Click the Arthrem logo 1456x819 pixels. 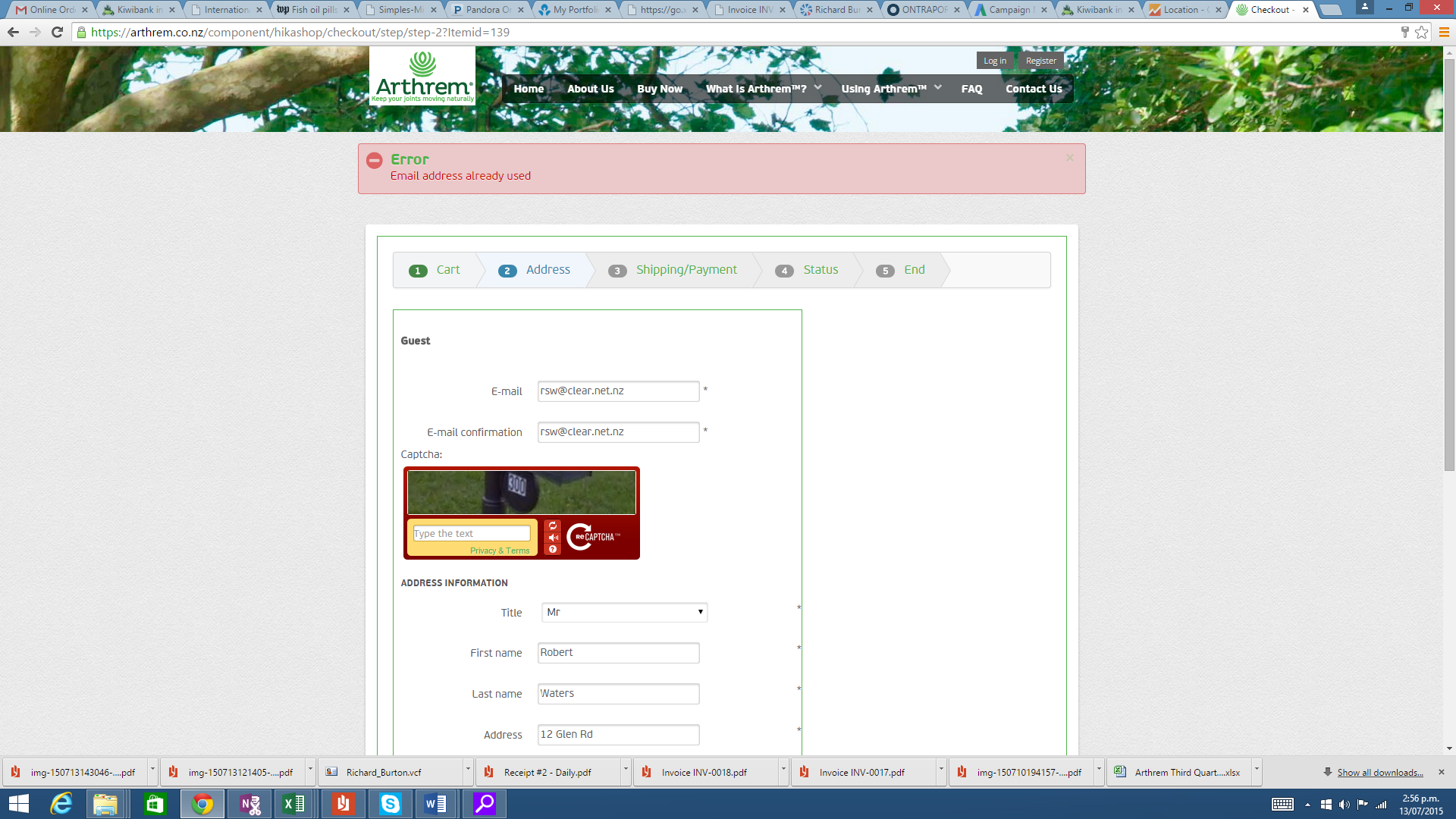[422, 77]
